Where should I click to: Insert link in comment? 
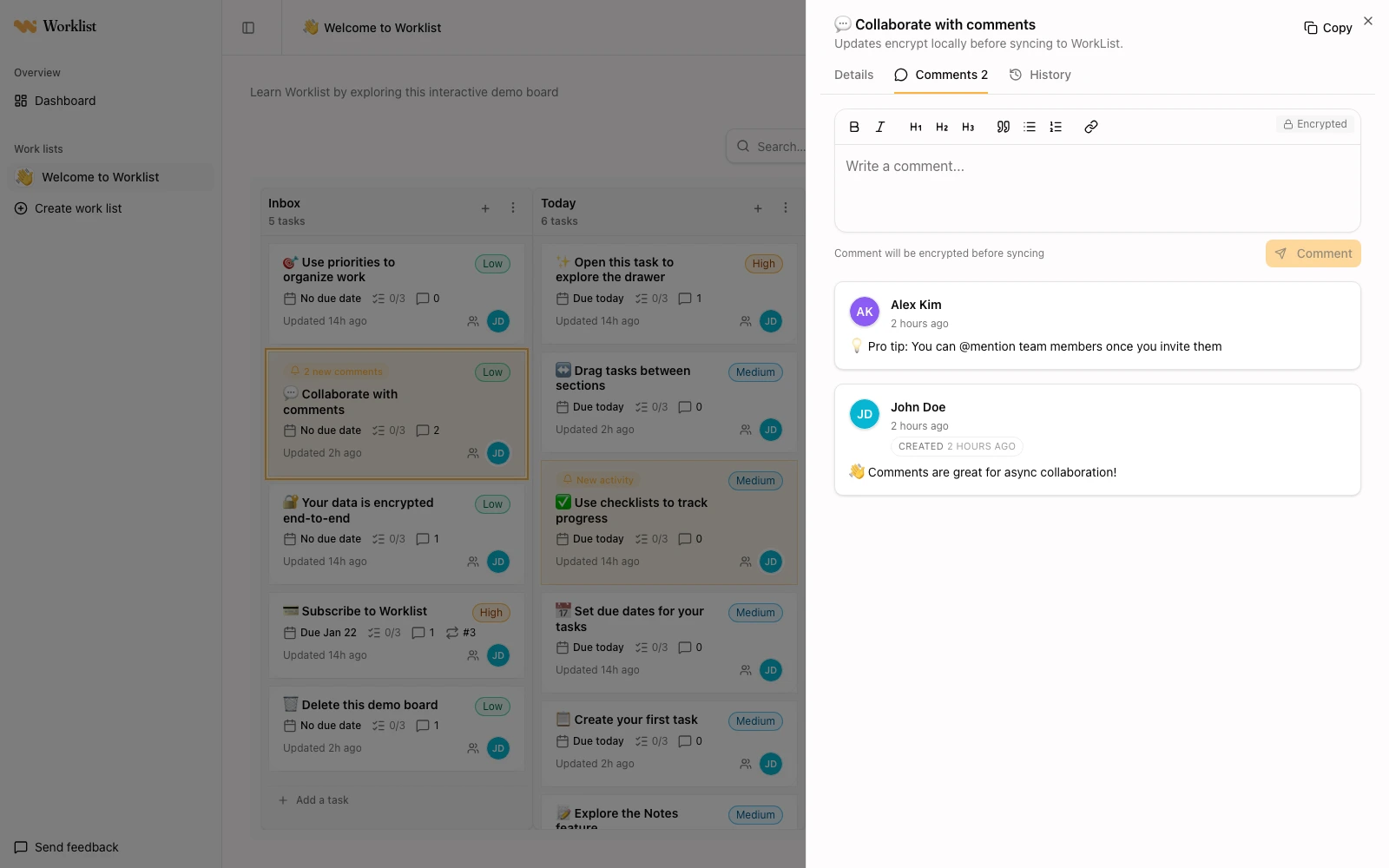[x=1091, y=127]
